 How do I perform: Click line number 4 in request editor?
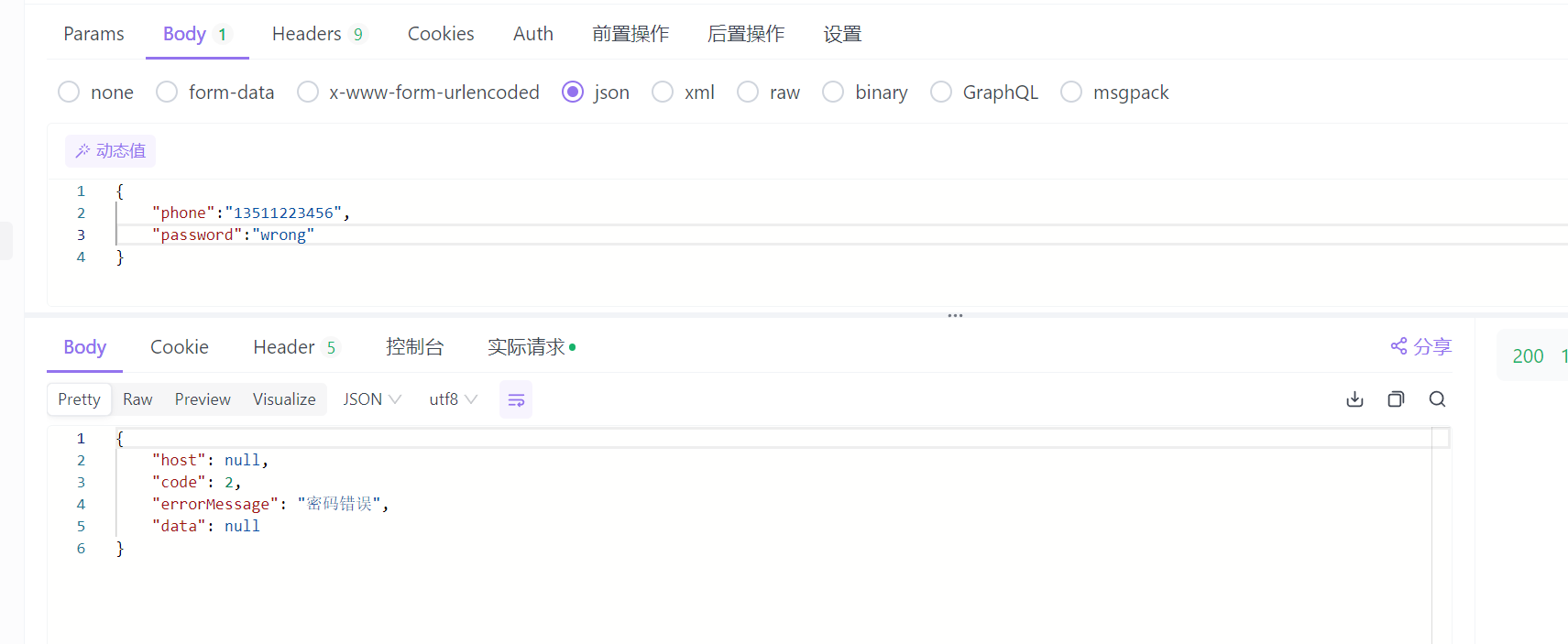point(81,257)
